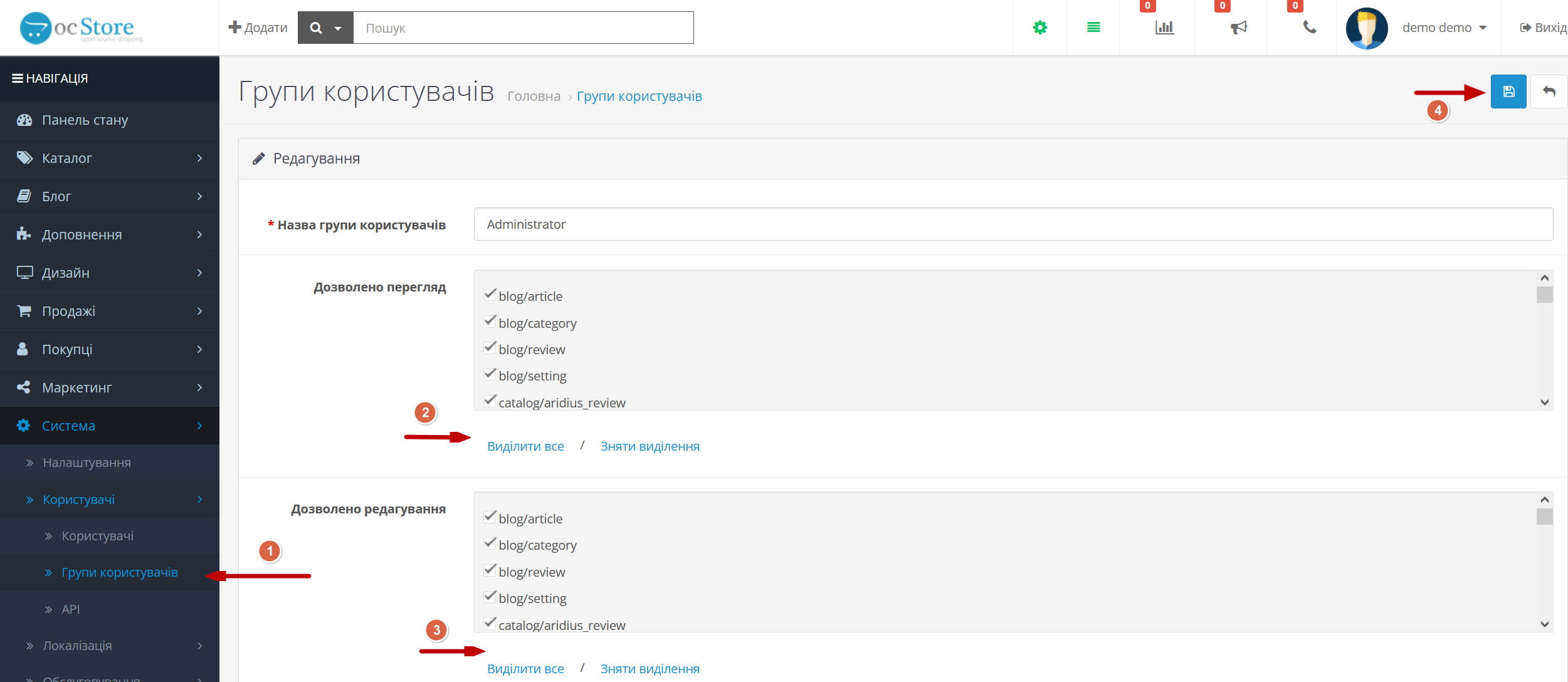This screenshot has width=1568, height=682.
Task: Open the green gear settings icon
Action: click(x=1040, y=28)
